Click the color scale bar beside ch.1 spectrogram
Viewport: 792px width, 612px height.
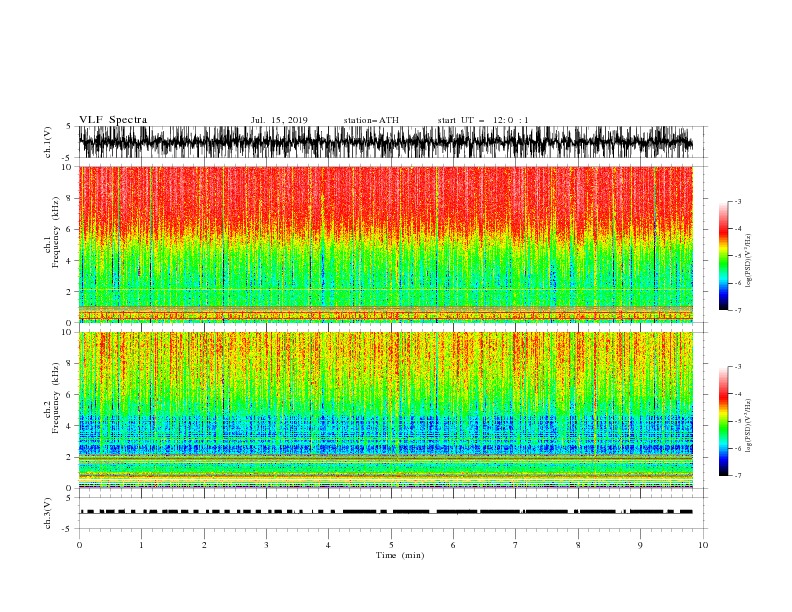coord(723,256)
